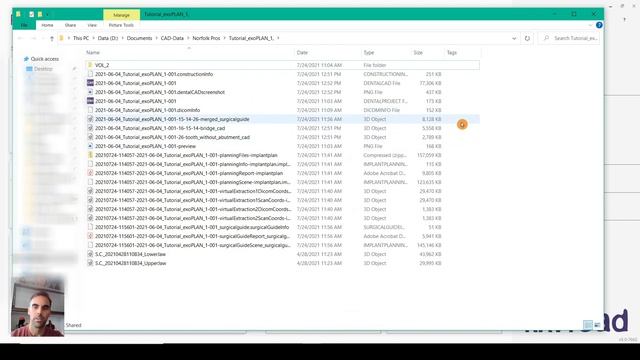Select the planningFiles-implantplan zip icon
Screen dimensions: 640x360
tap(90, 155)
